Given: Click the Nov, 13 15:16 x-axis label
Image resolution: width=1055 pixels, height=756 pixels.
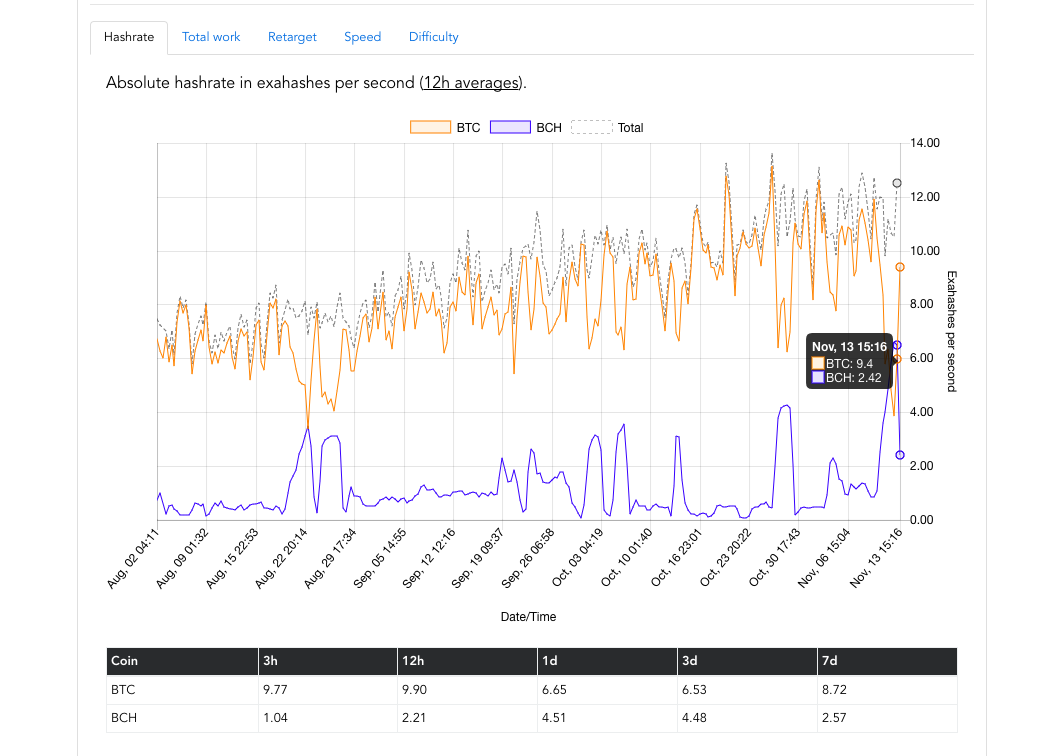Looking at the screenshot, I should coord(875,560).
